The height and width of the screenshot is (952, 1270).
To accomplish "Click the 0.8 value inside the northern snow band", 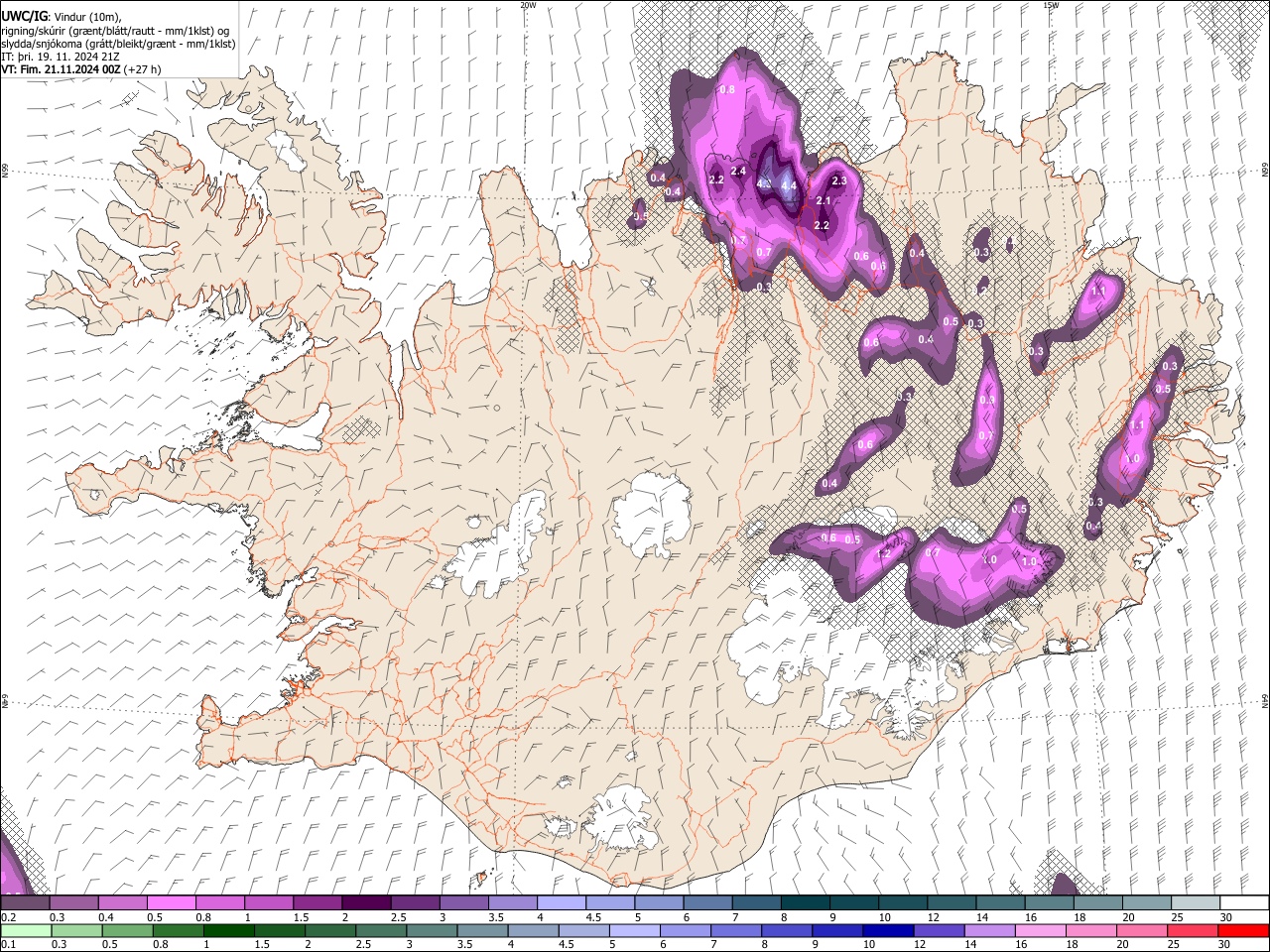I will [x=727, y=90].
